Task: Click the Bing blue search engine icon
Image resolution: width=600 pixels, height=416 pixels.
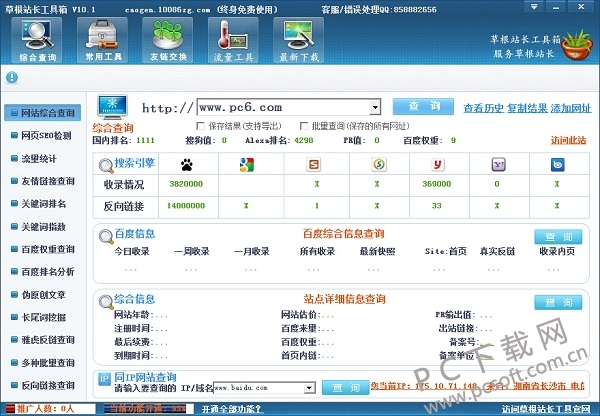Action: click(x=558, y=165)
